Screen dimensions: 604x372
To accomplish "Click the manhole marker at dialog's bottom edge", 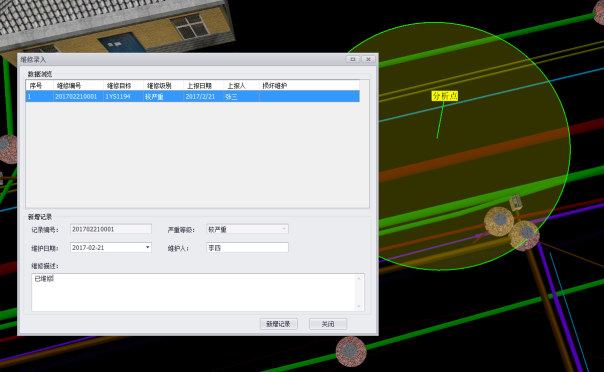I will coord(351,351).
